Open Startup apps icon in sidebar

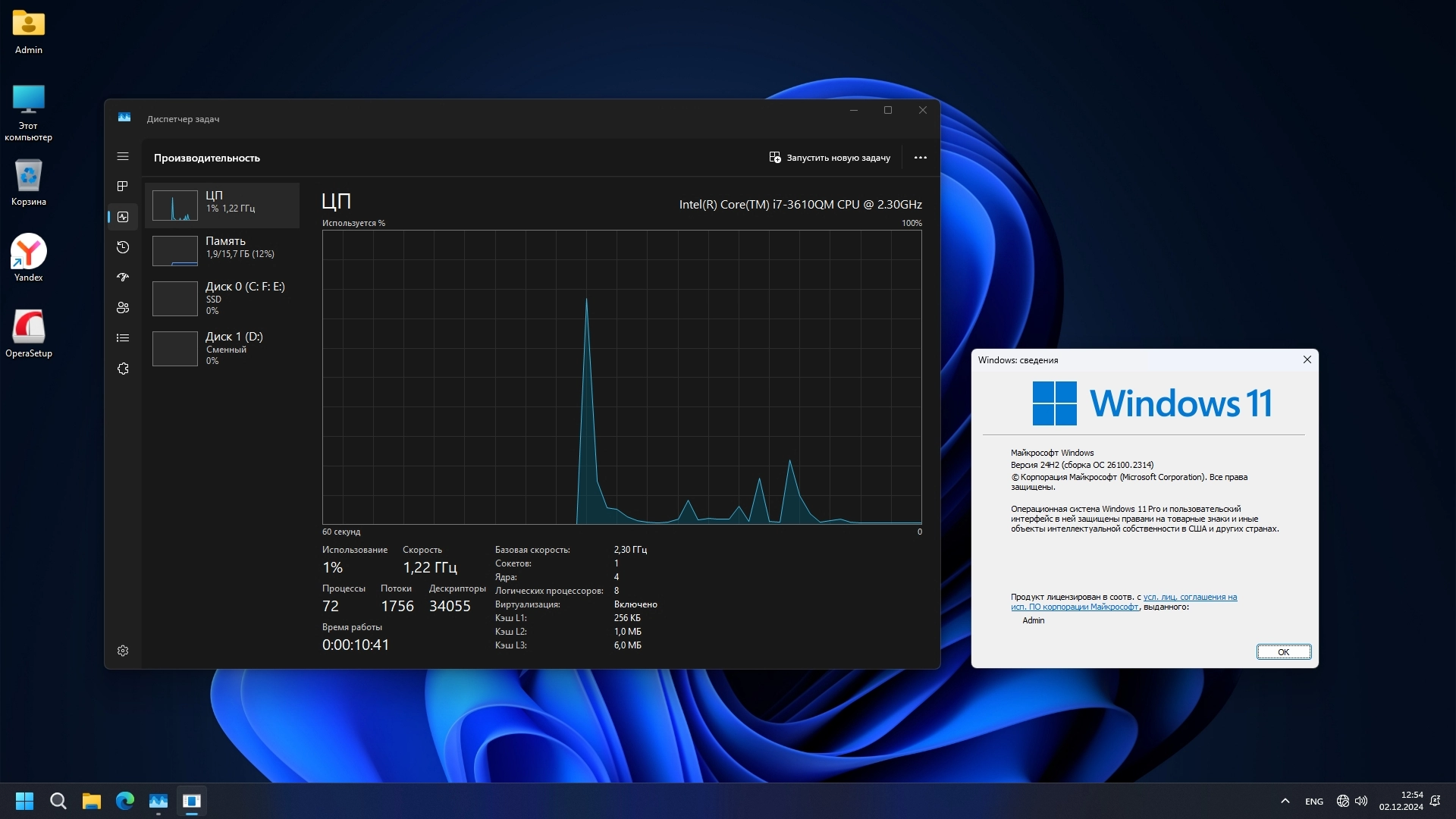pos(123,278)
